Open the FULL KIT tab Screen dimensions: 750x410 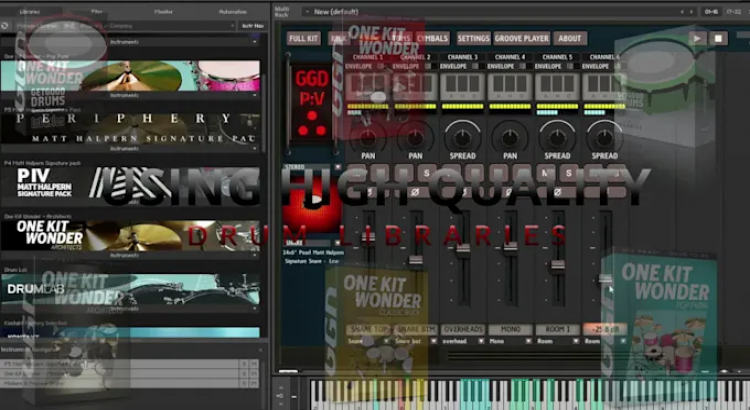[303, 38]
